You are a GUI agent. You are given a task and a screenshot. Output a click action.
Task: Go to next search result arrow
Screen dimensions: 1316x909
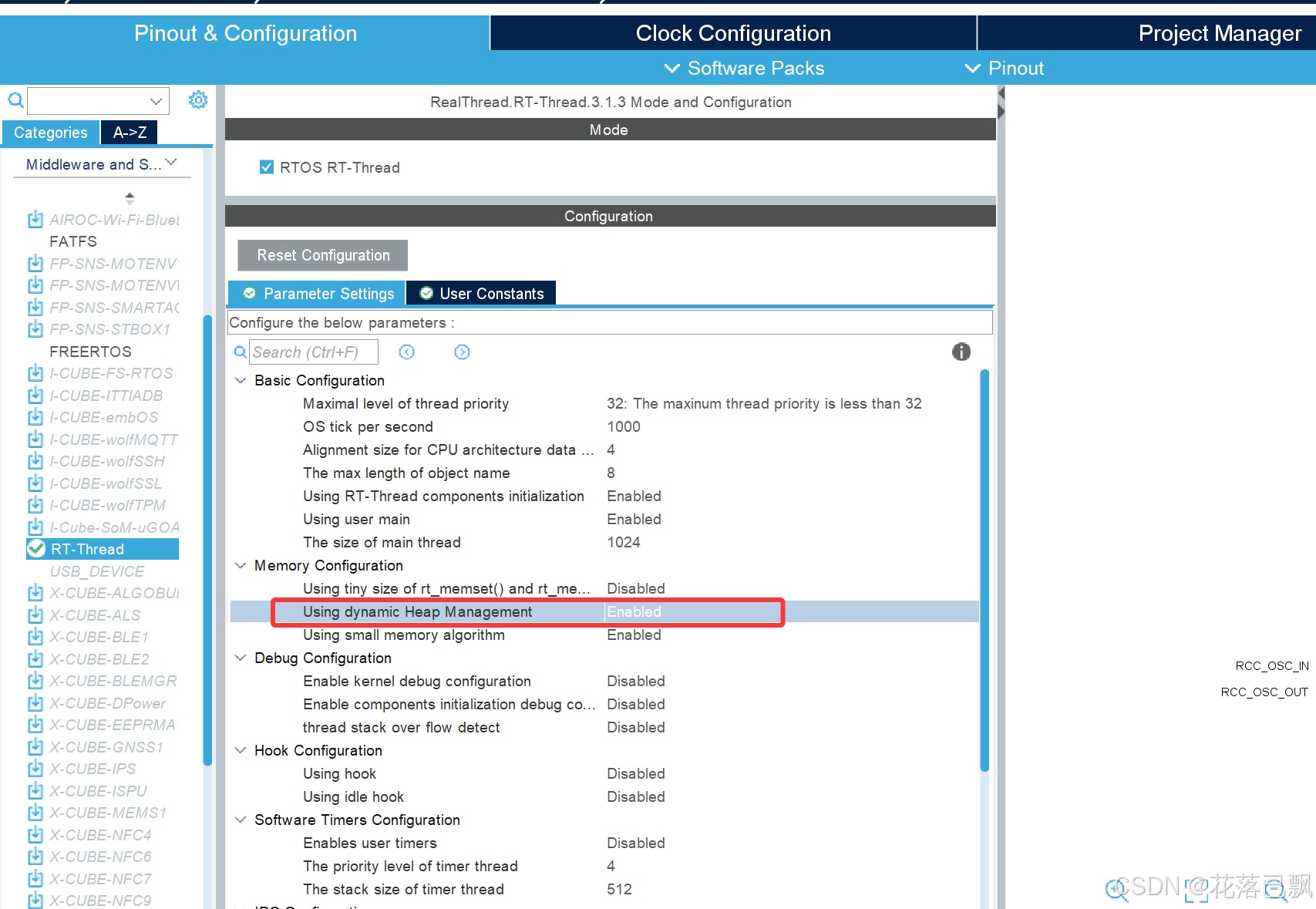click(462, 352)
